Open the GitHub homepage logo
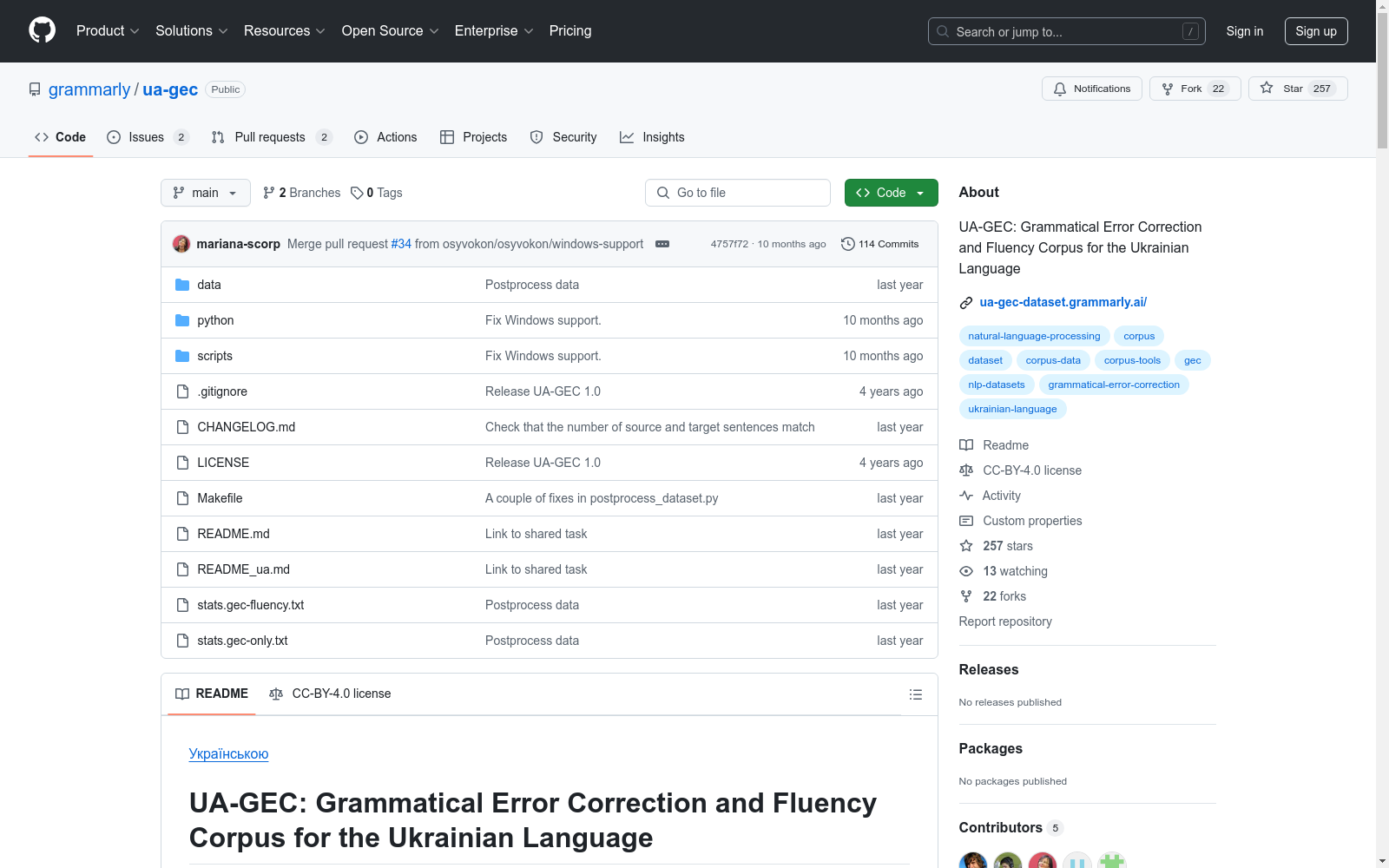This screenshot has height=868, width=1389. (42, 30)
